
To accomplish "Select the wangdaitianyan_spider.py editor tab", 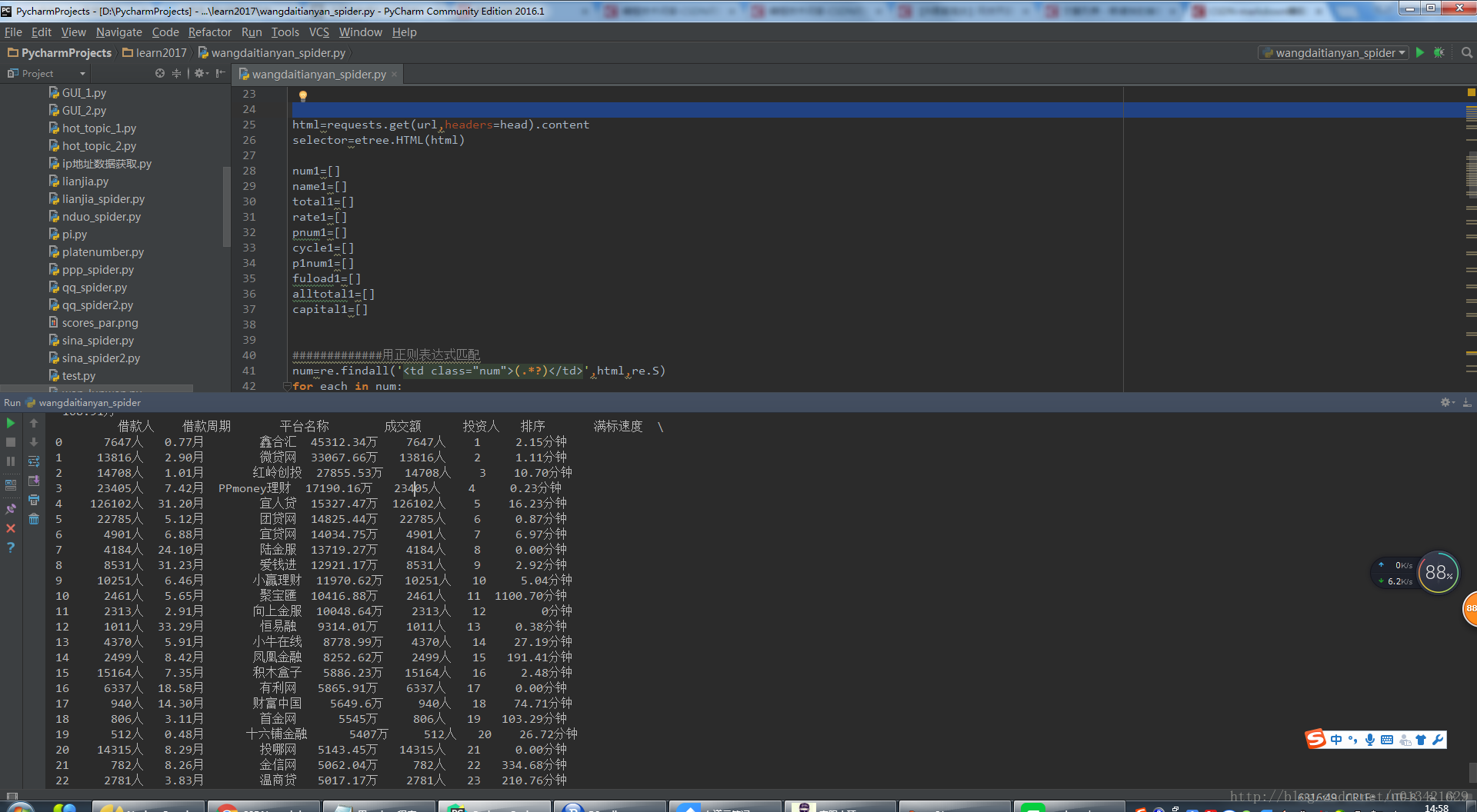I will coord(318,74).
